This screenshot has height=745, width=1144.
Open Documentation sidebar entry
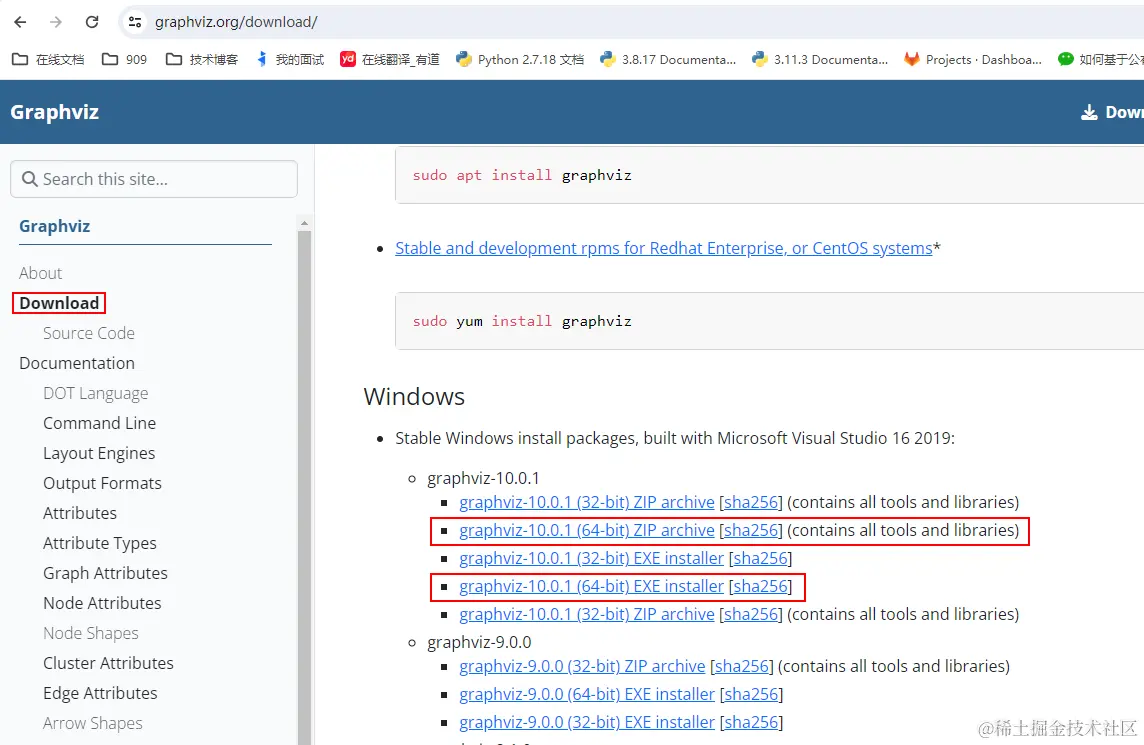coord(77,363)
